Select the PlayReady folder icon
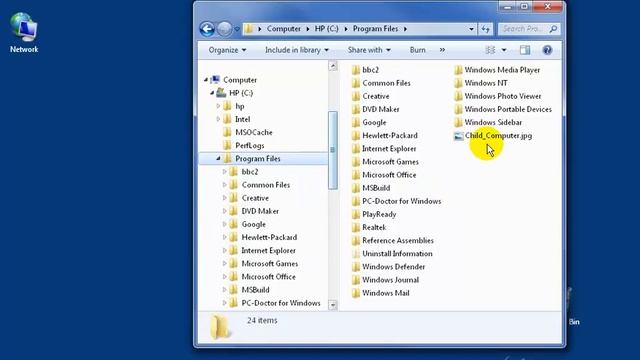 356,214
